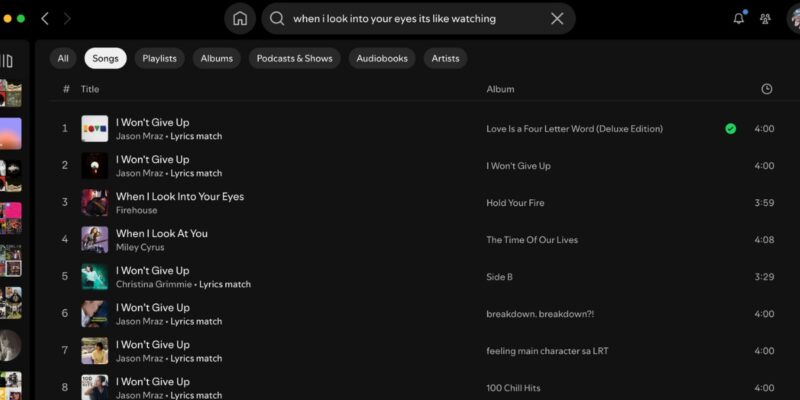This screenshot has width=800, height=400.
Task: Click album cover thumbnail in row 2
Action: (x=95, y=166)
